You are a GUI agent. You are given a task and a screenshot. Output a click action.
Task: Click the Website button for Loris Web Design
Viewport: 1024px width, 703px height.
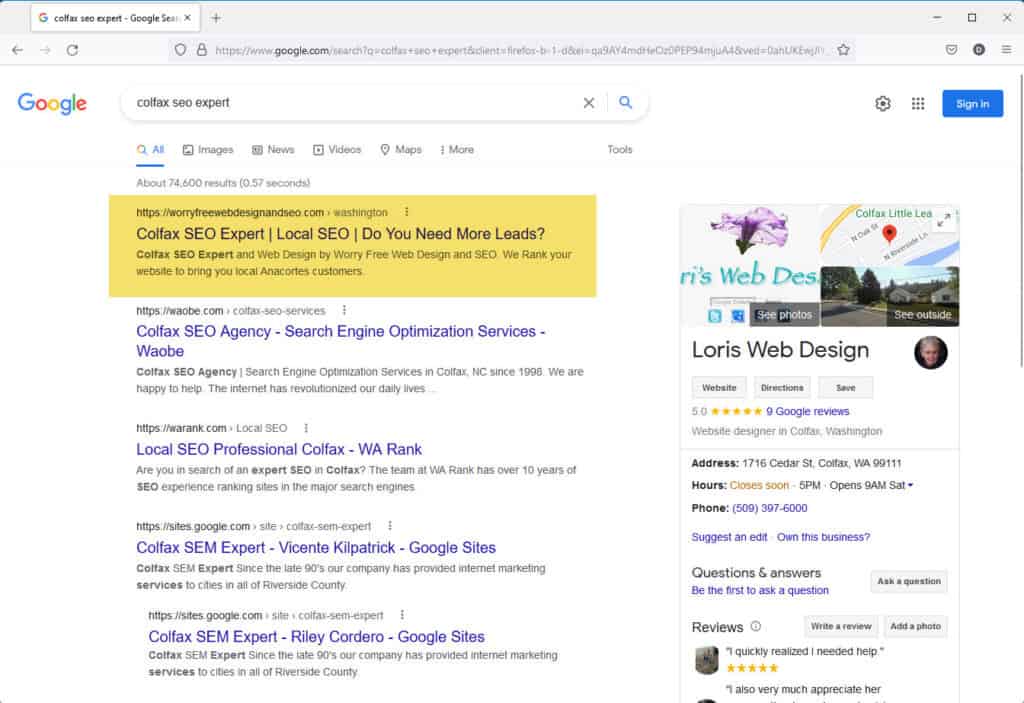coord(719,387)
